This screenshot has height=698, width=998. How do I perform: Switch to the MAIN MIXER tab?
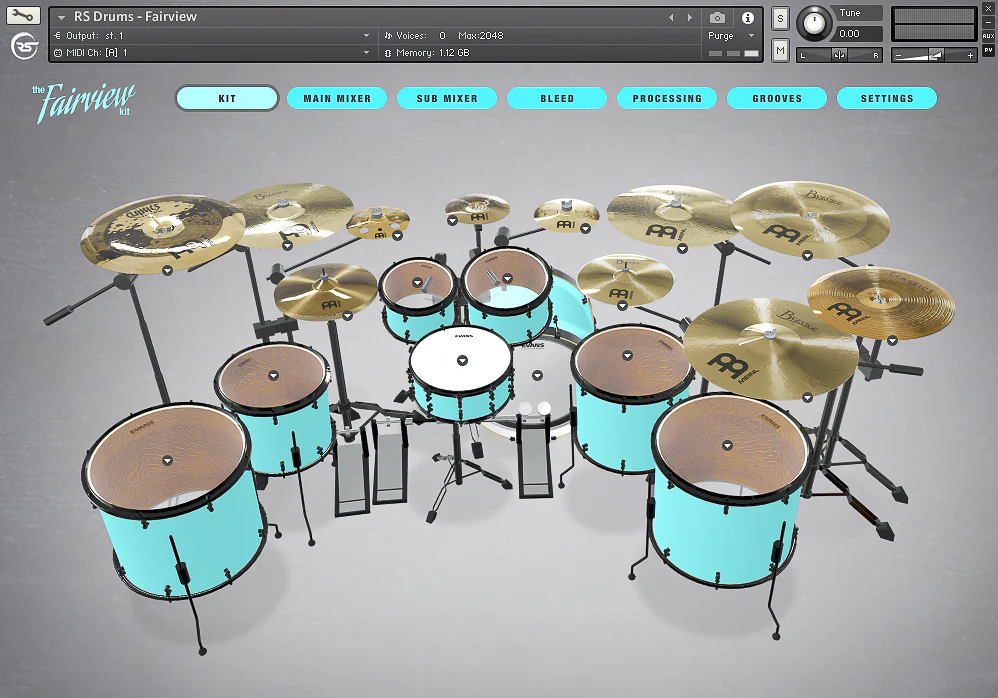(x=337, y=99)
